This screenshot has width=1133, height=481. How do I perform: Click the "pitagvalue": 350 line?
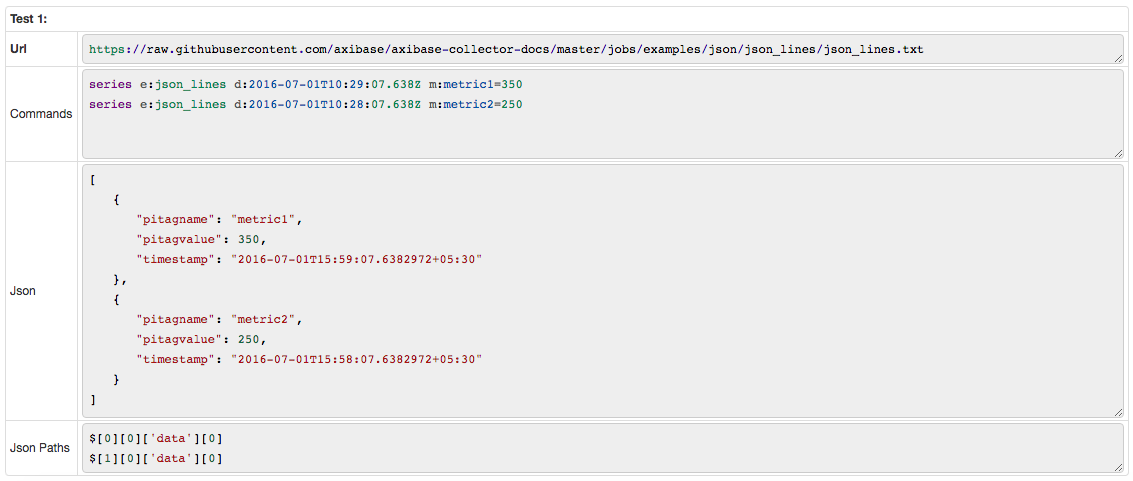point(206,239)
